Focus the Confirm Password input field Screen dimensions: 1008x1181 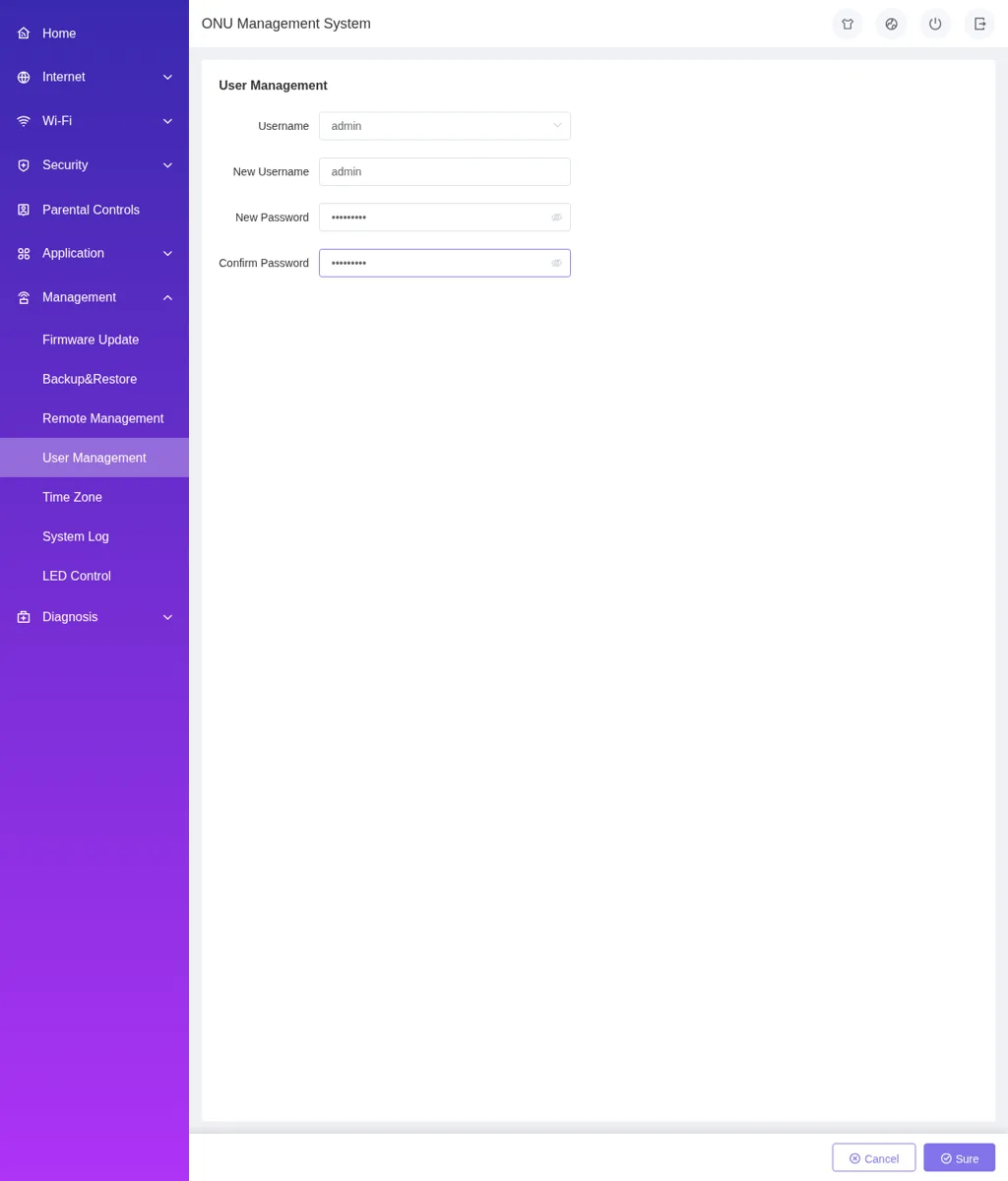445,263
